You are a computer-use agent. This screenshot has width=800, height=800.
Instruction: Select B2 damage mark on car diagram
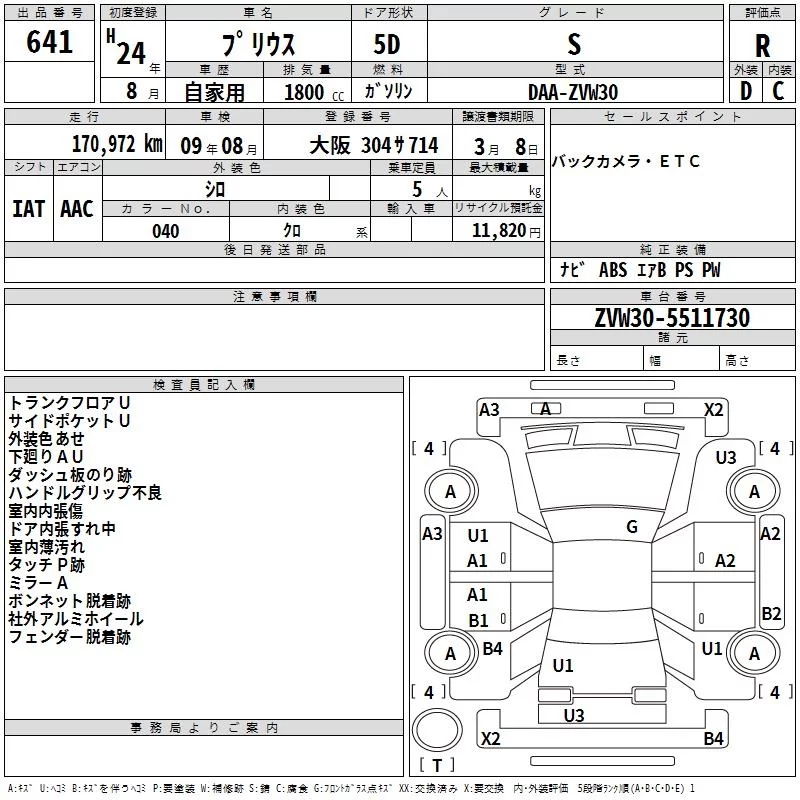point(771,613)
